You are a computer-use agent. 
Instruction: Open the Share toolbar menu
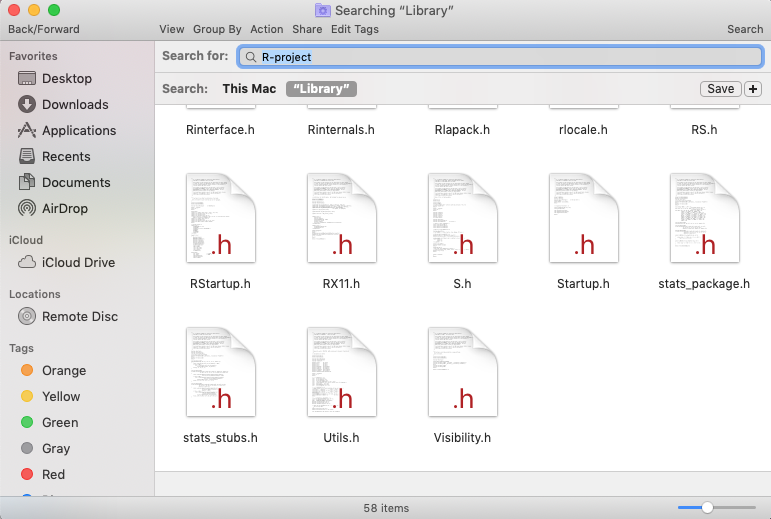[x=307, y=29]
